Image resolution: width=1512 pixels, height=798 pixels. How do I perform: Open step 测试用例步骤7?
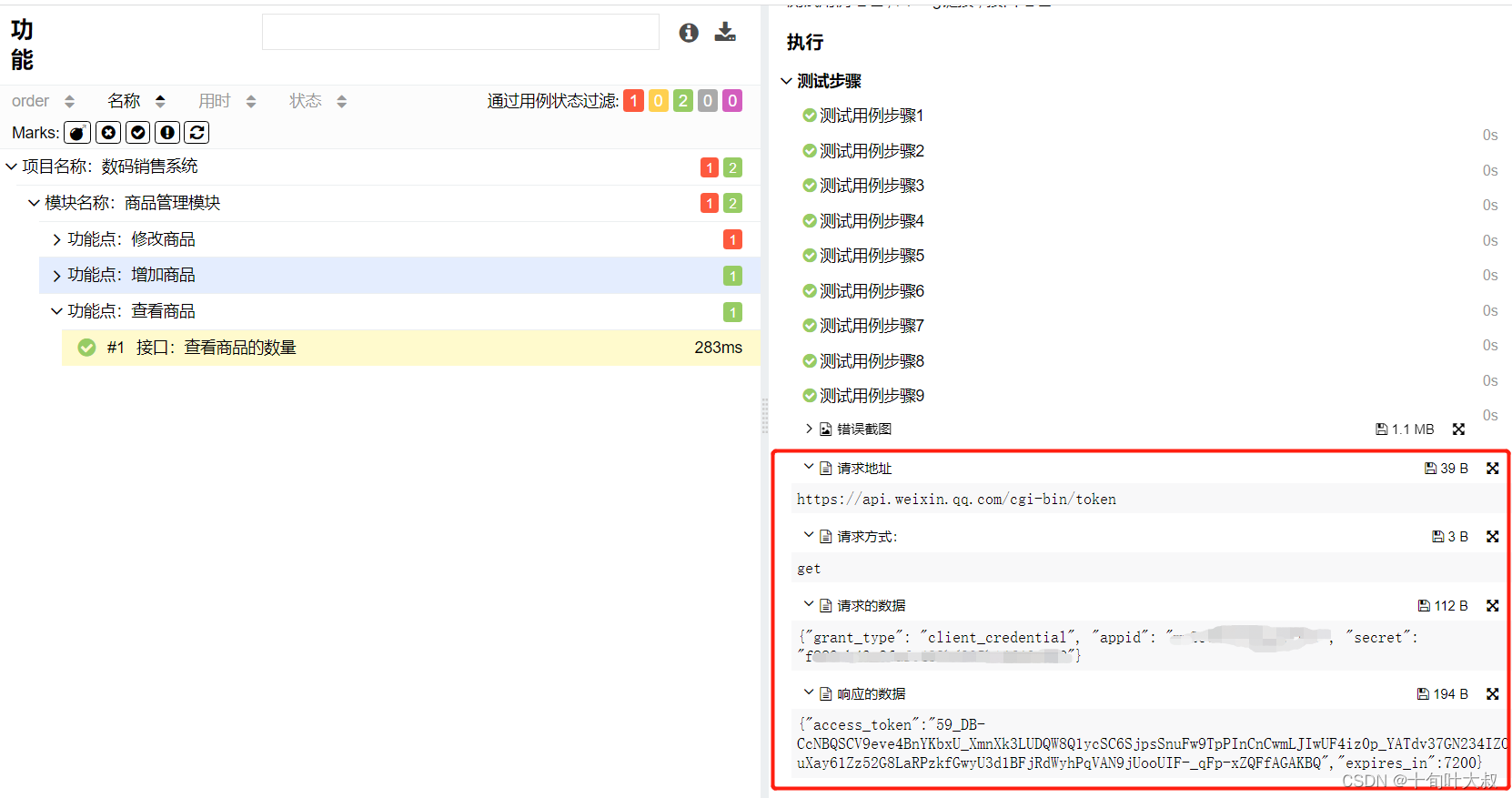coord(872,326)
